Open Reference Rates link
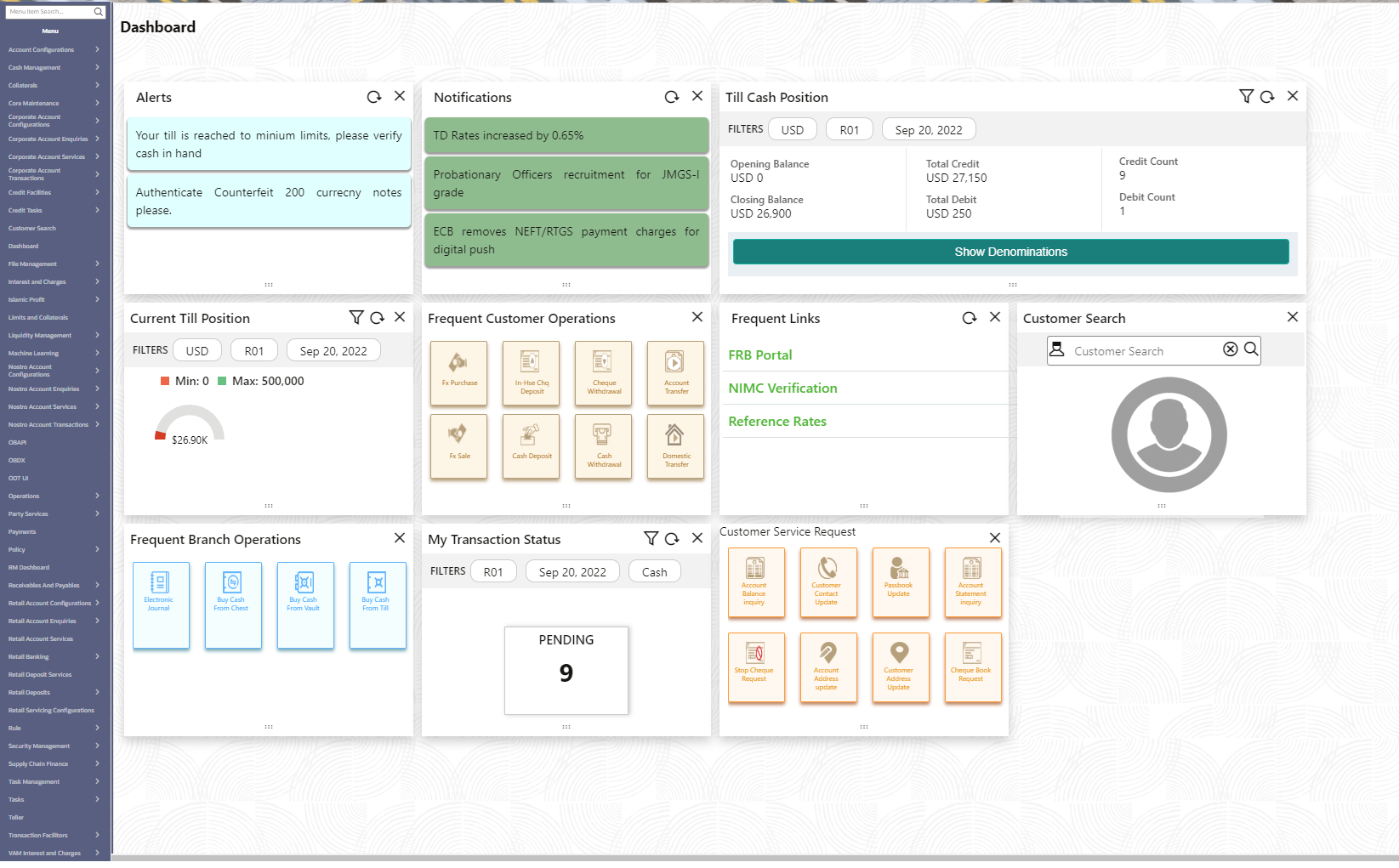 point(777,421)
